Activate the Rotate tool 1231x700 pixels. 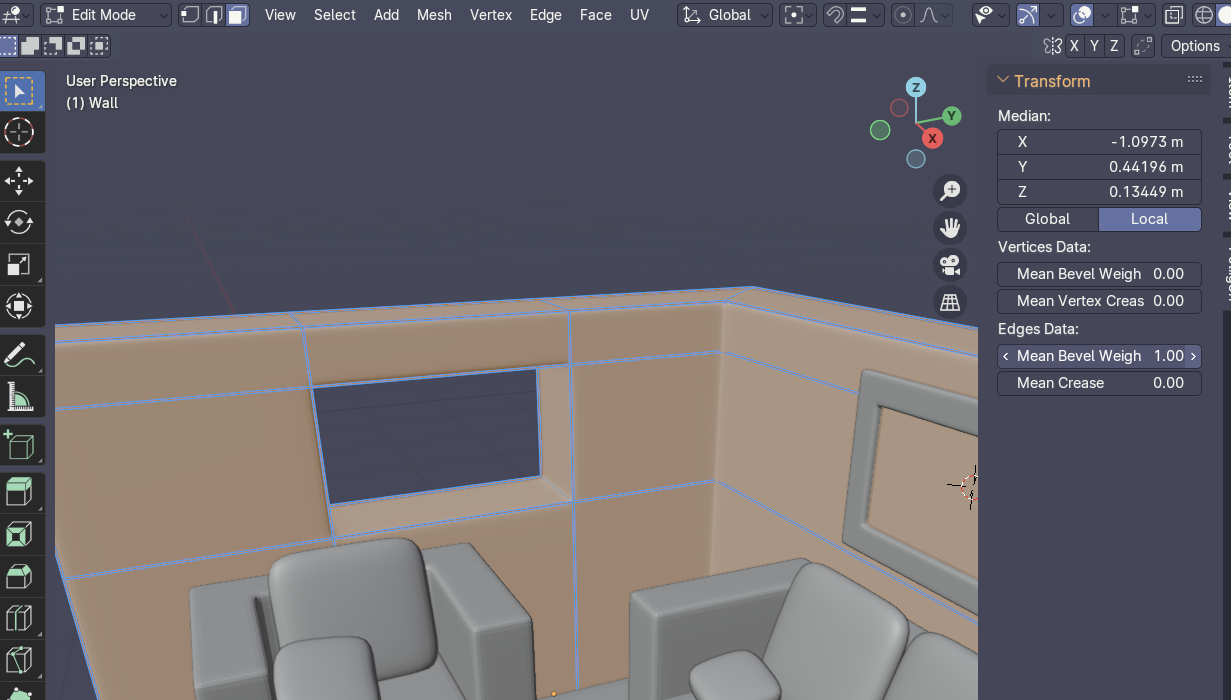[x=19, y=222]
